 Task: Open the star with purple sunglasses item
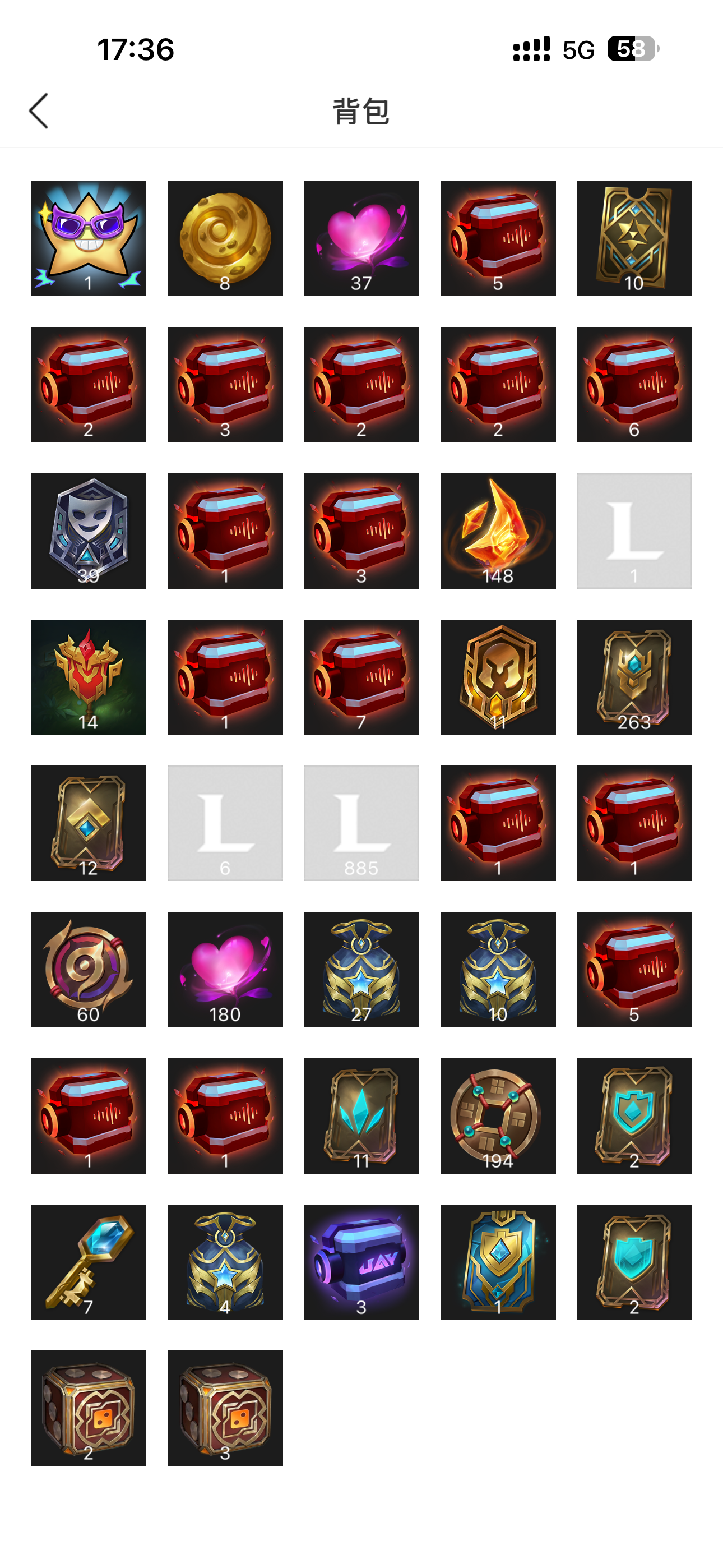(x=88, y=238)
